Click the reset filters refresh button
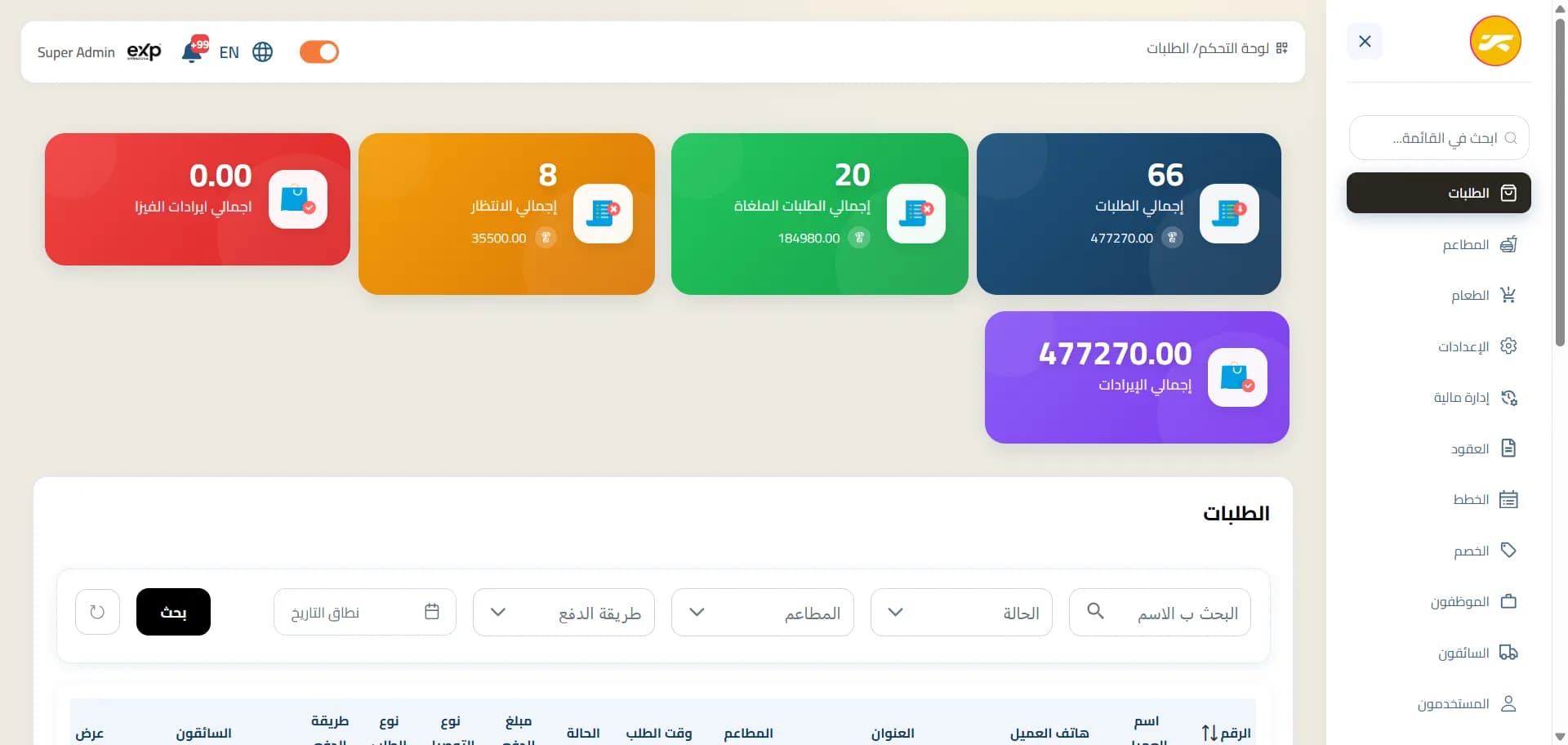1568x745 pixels. click(97, 612)
